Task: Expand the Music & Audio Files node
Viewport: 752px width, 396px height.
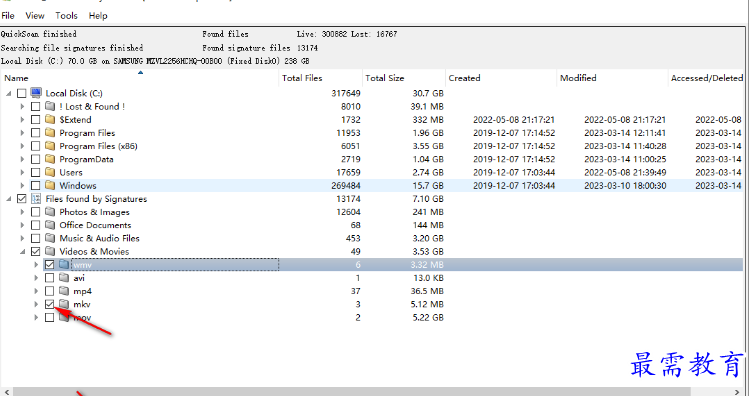Action: 22,238
